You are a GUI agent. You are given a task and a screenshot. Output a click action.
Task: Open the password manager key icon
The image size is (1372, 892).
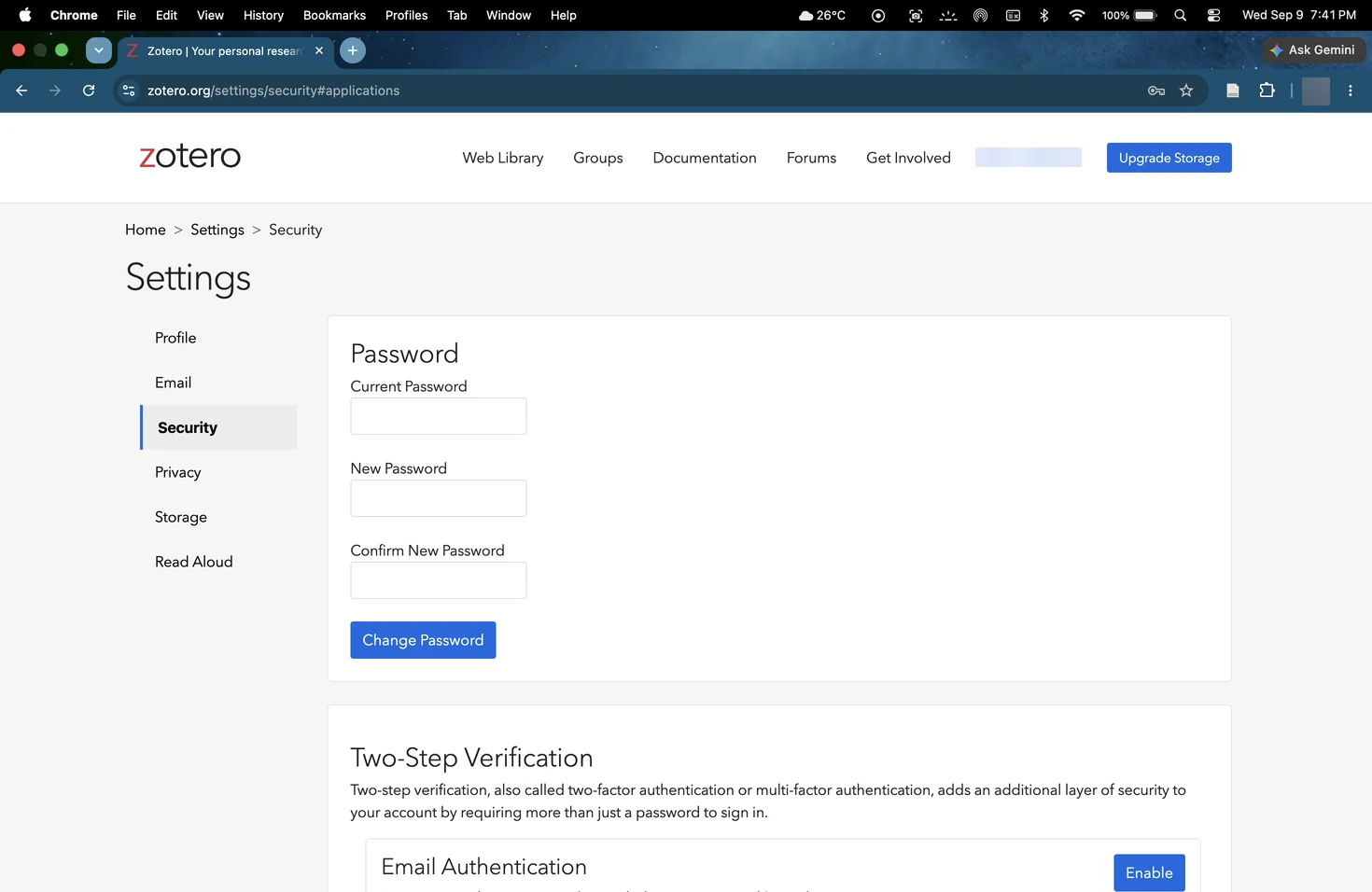(x=1156, y=91)
